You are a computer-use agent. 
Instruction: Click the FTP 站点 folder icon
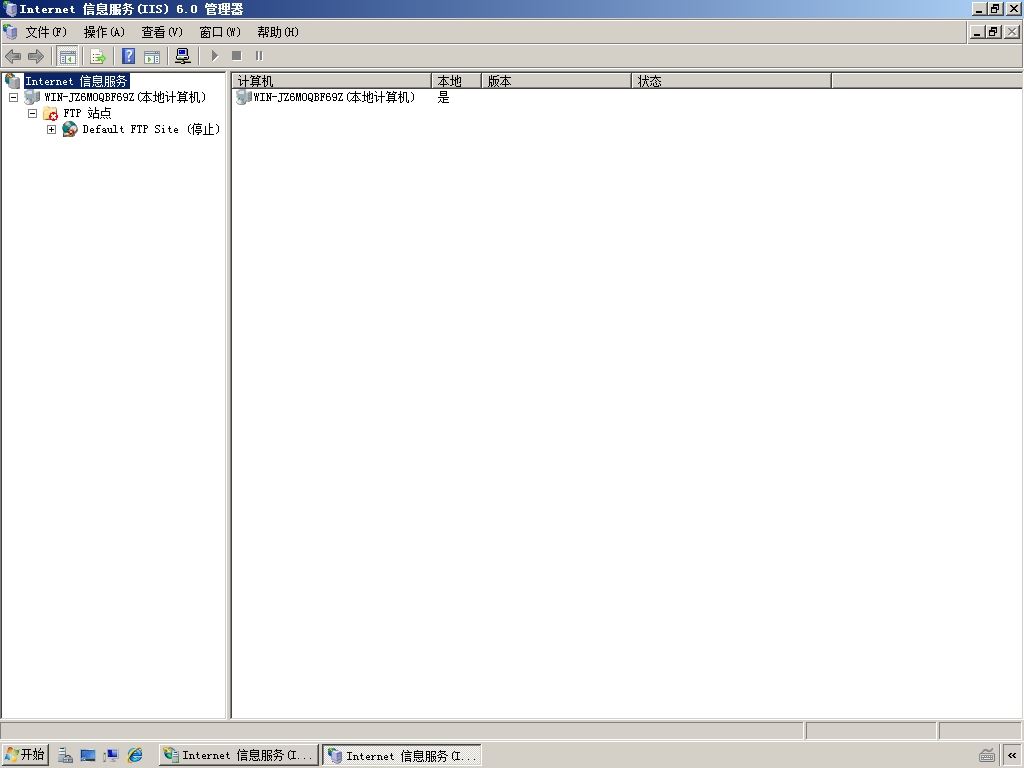(x=50, y=114)
